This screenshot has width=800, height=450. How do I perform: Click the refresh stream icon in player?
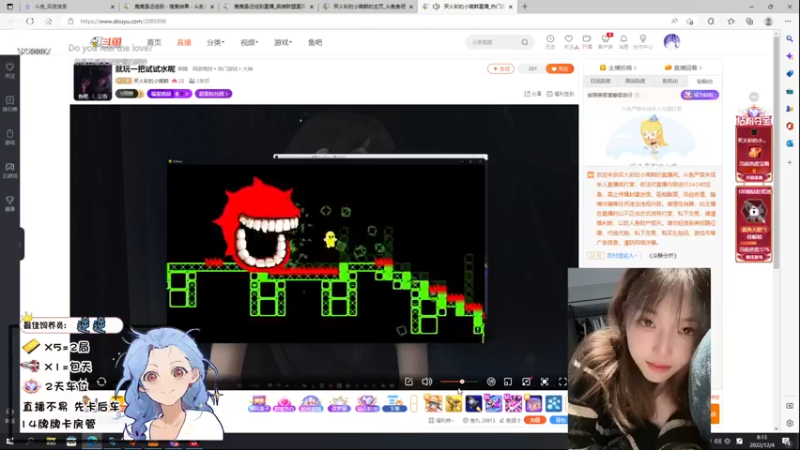[102, 382]
